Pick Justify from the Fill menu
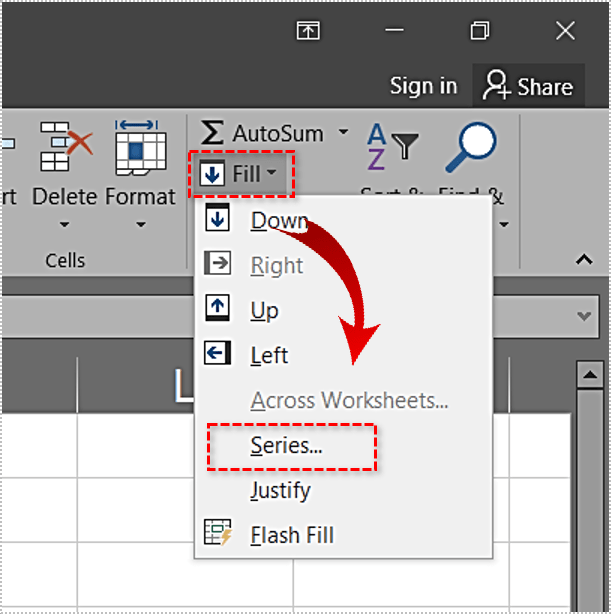 [x=280, y=491]
